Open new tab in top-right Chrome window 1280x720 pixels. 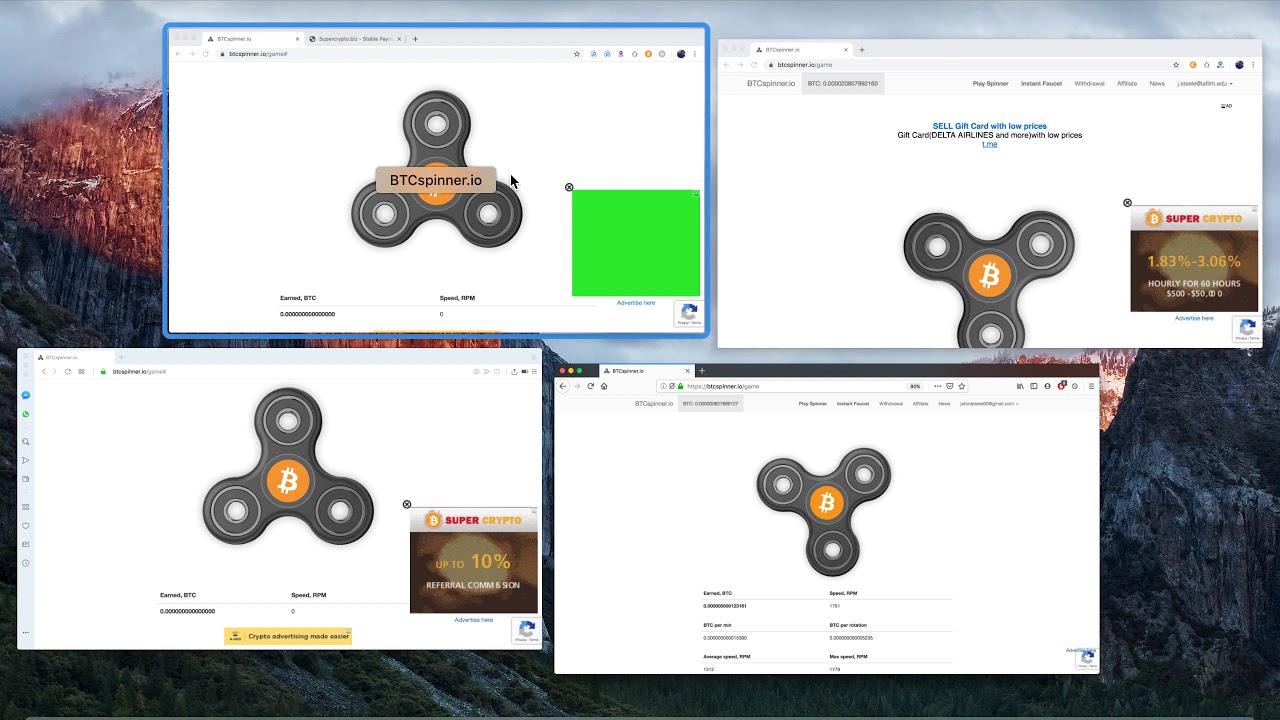pos(862,49)
